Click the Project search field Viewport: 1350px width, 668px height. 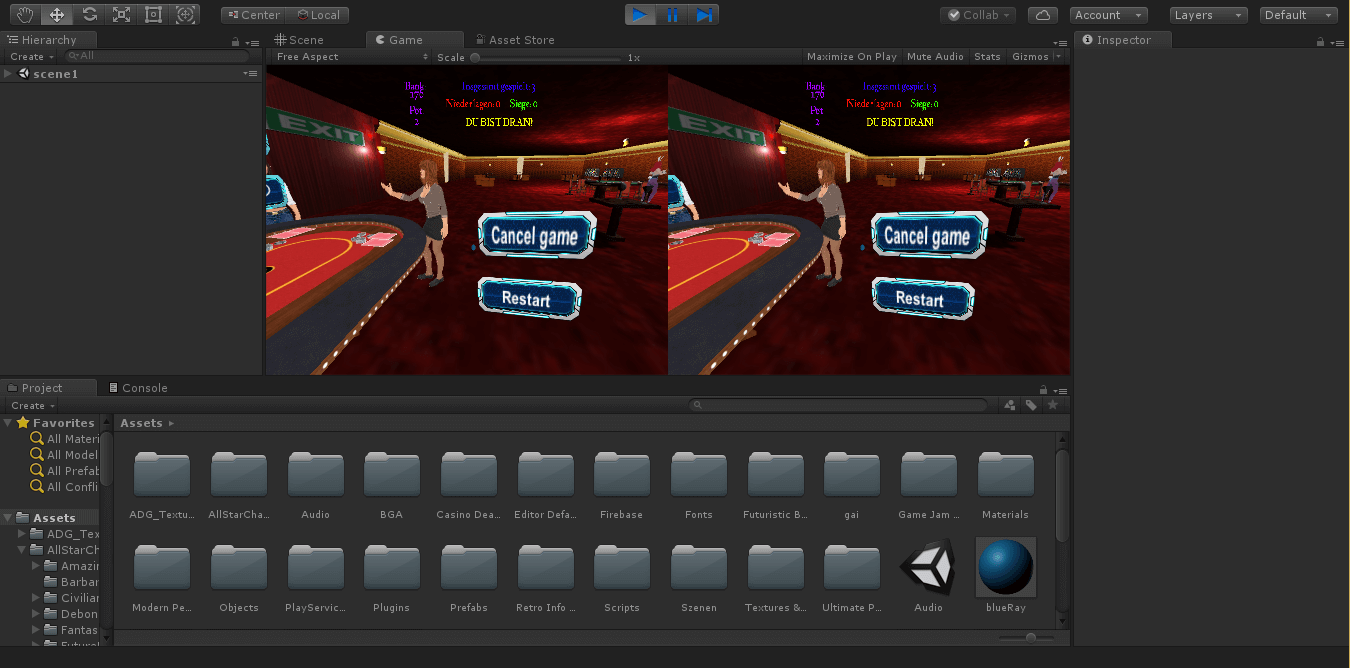tap(838, 405)
